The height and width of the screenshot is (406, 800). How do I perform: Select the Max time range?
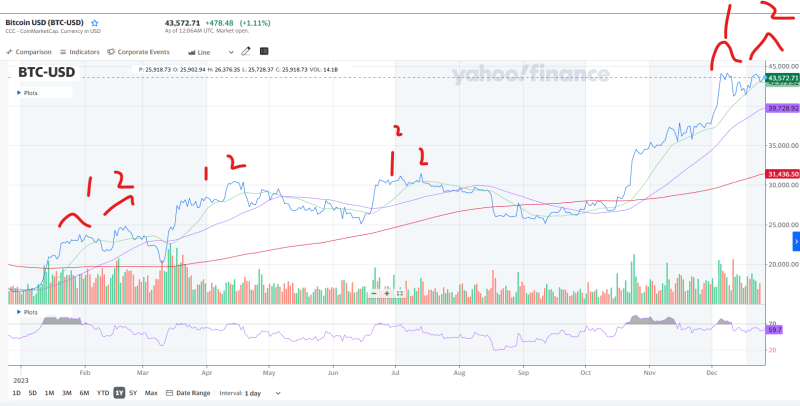pos(151,393)
